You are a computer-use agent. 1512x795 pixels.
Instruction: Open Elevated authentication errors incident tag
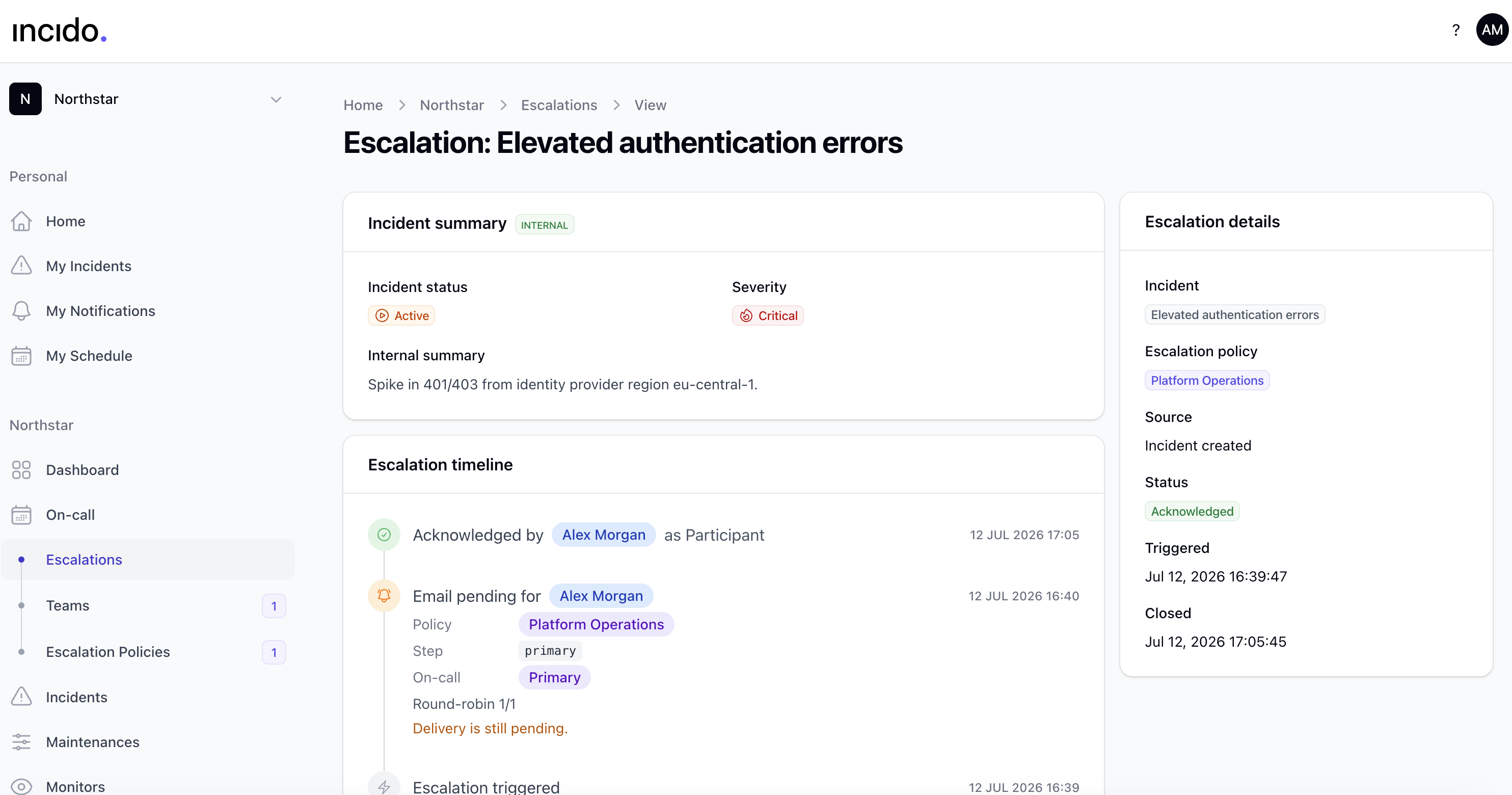(1234, 315)
